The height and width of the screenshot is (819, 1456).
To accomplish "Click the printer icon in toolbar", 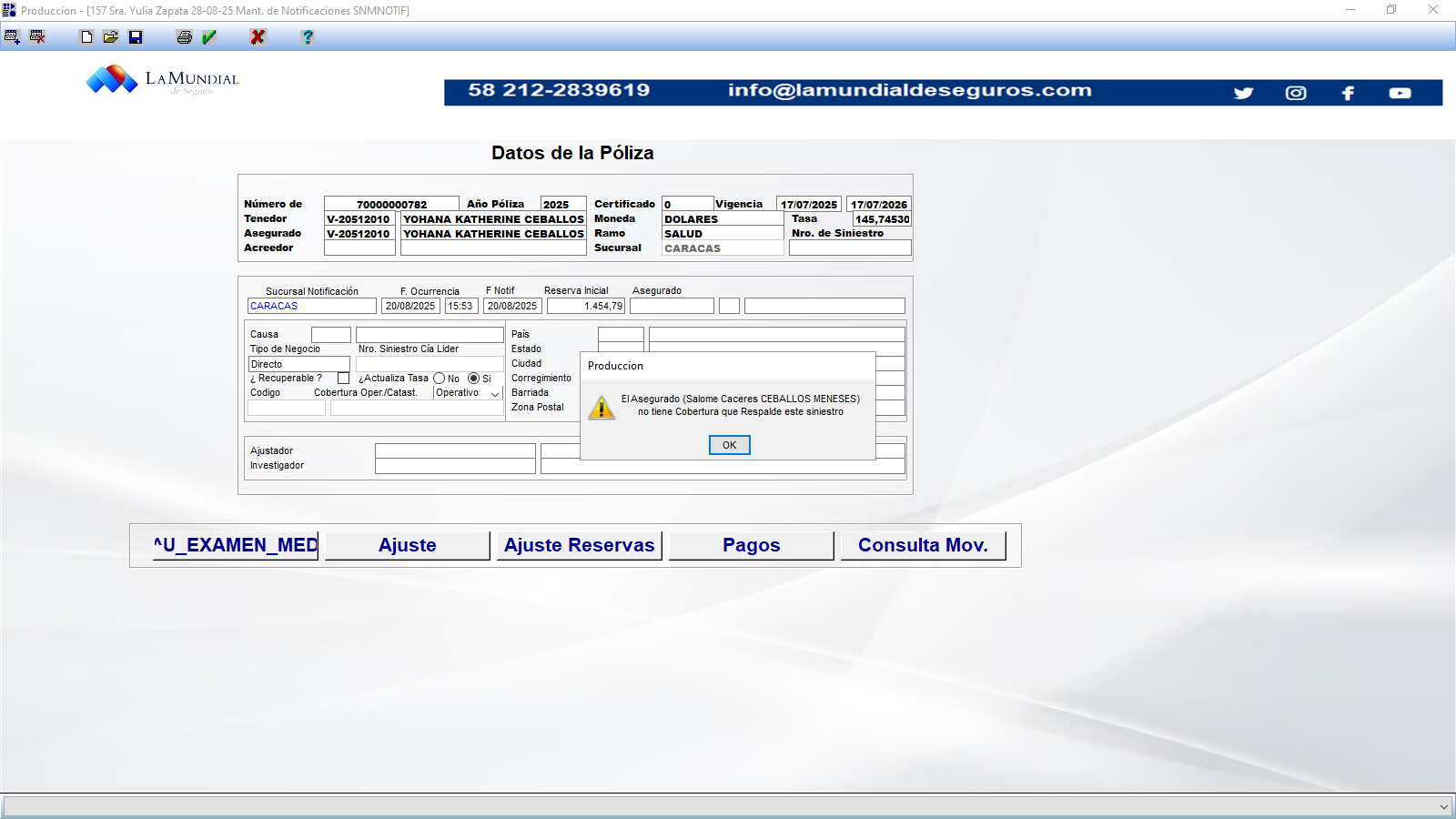I will pos(185,37).
